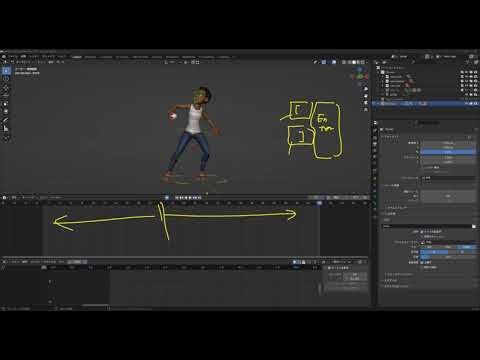Select the Measure ruler tool
Viewport: 480px width, 360px height.
[x=6, y=129]
